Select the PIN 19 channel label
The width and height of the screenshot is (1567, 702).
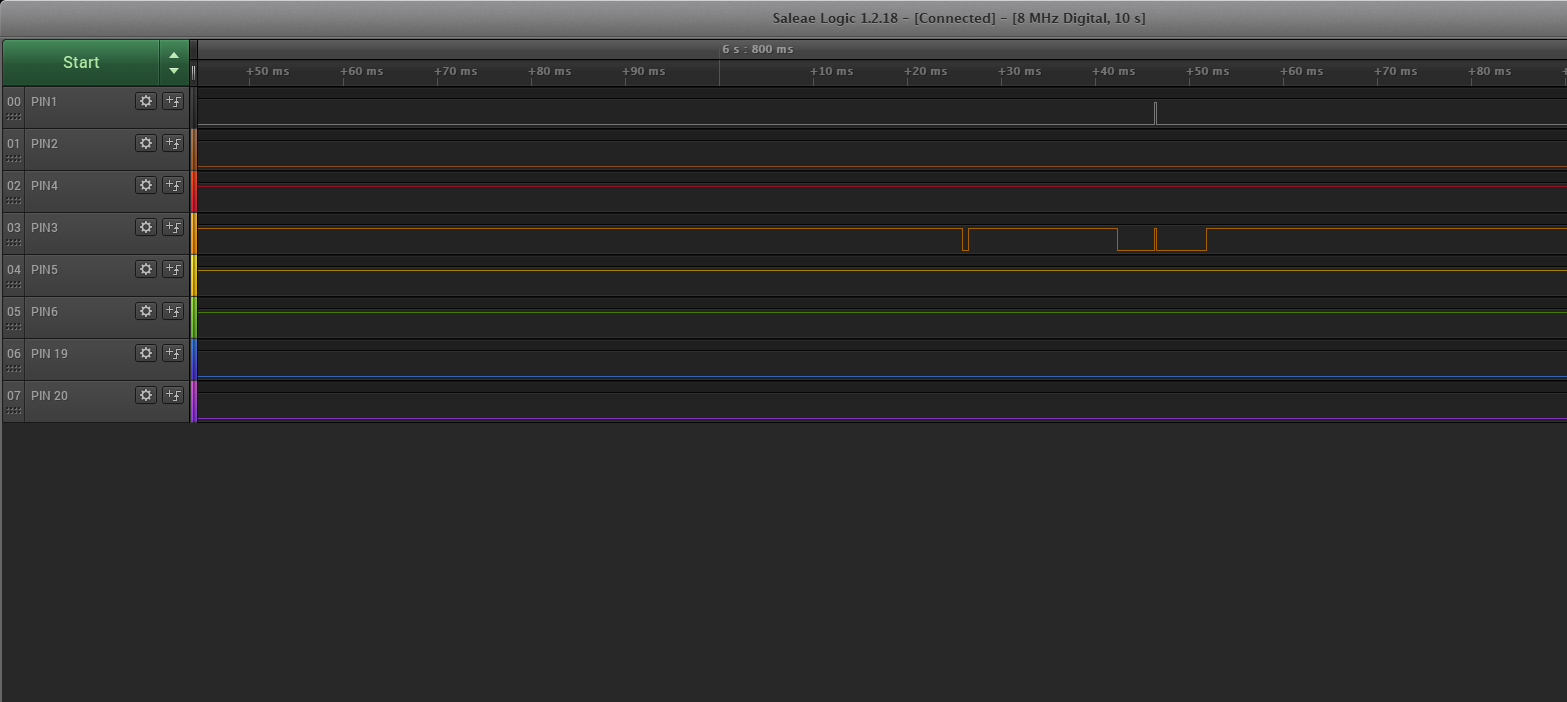pos(50,353)
